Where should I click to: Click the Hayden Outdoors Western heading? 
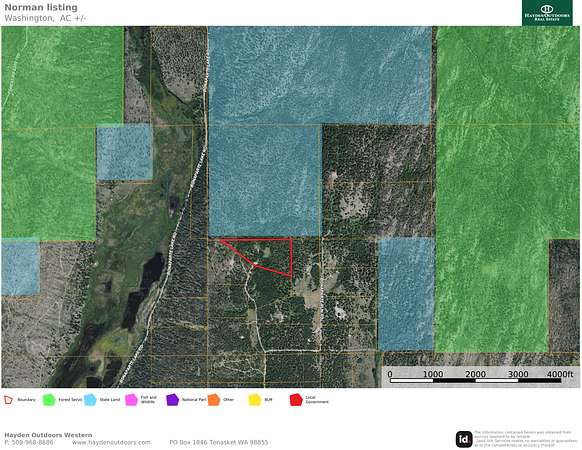point(48,435)
